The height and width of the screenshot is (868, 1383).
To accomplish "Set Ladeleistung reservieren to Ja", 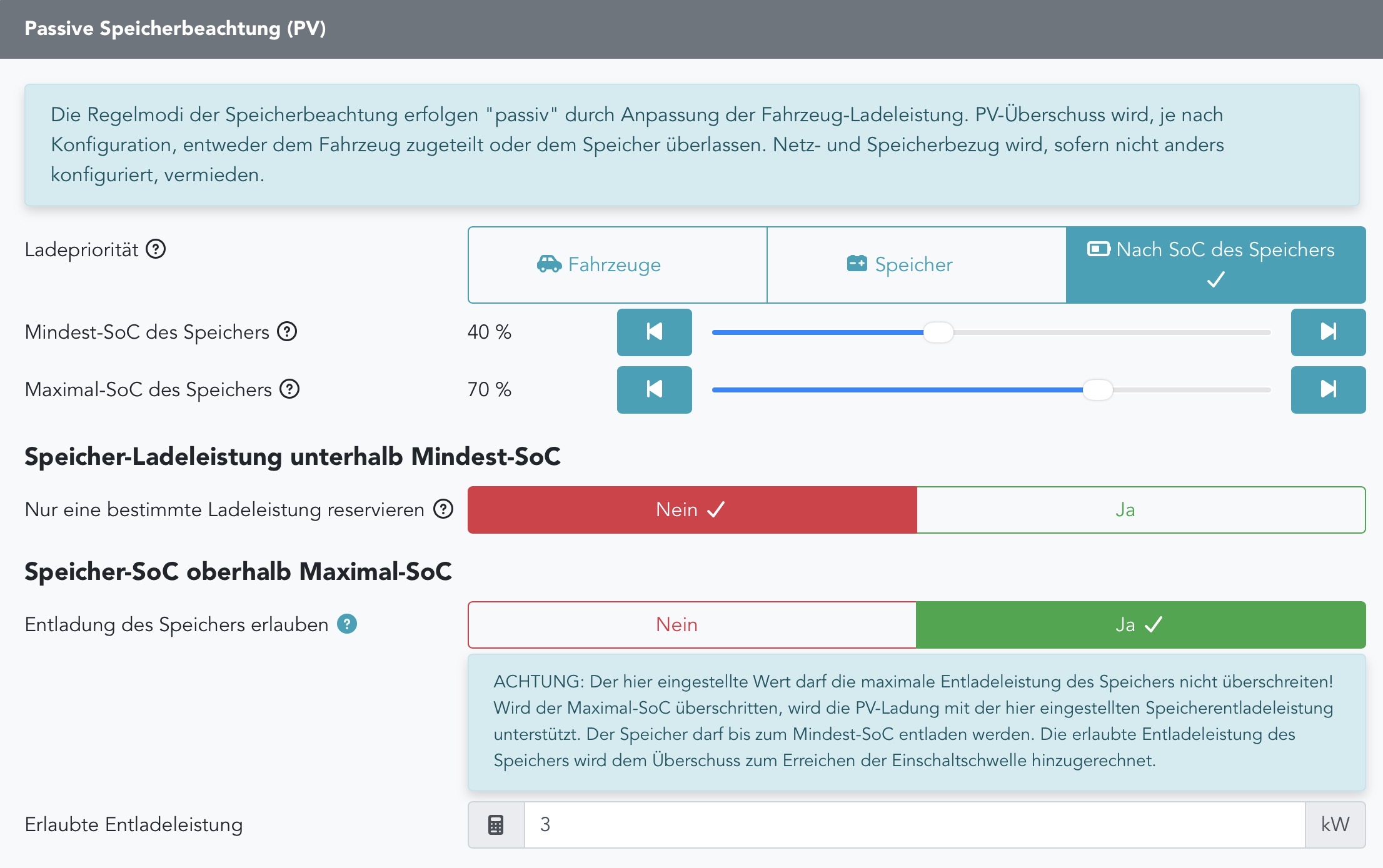I will point(1141,510).
